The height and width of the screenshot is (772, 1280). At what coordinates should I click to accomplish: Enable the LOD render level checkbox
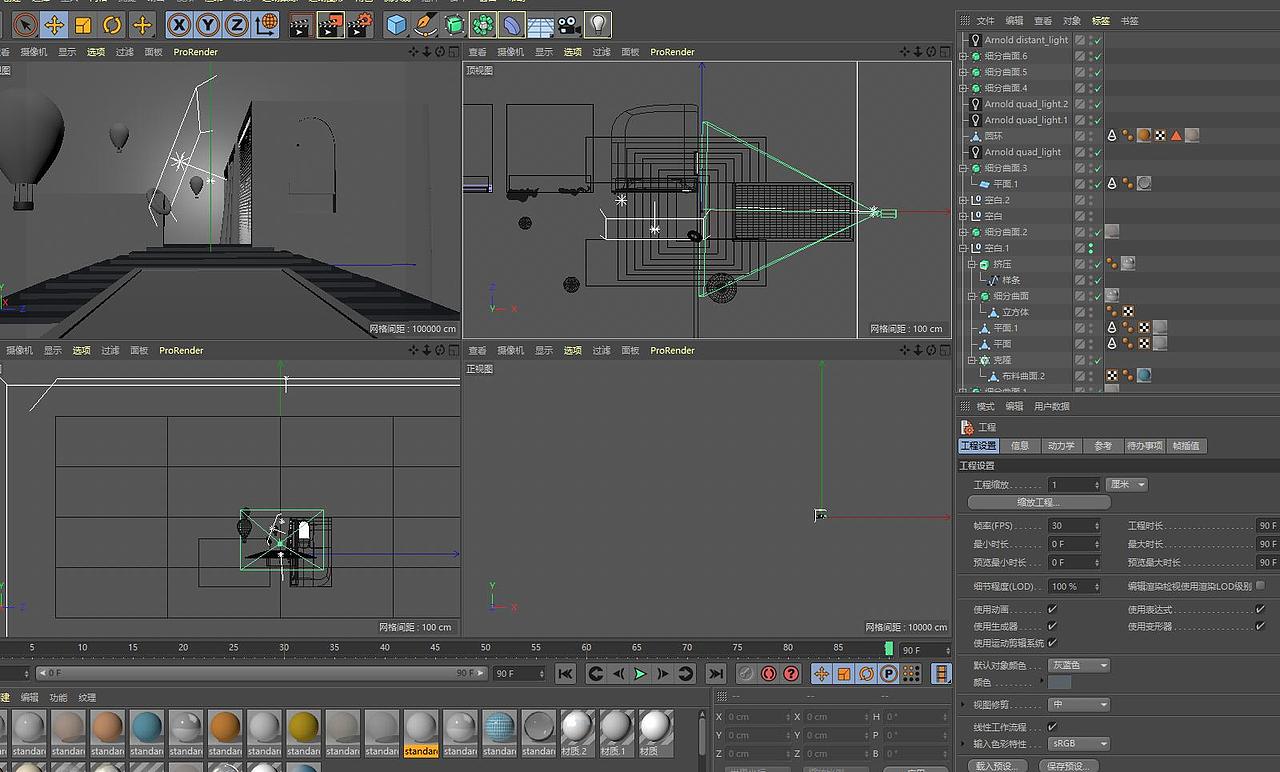point(1260,586)
